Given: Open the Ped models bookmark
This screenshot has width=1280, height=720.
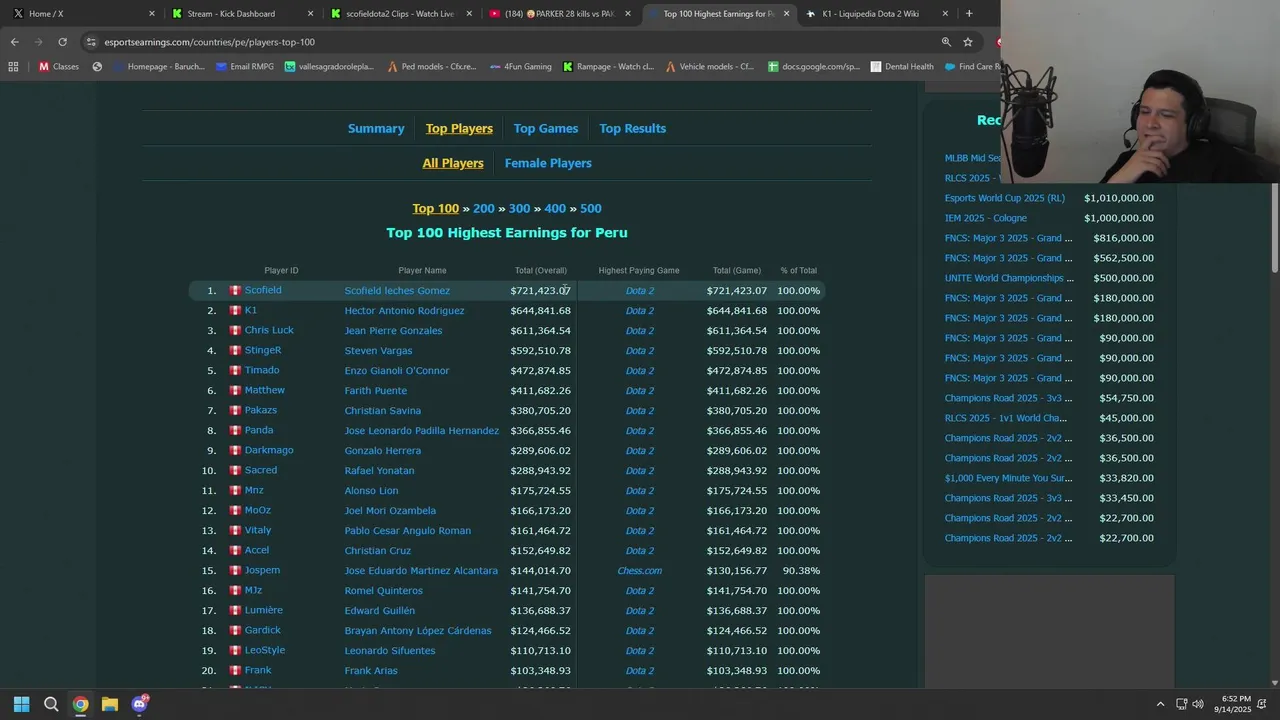Looking at the screenshot, I should (431, 67).
